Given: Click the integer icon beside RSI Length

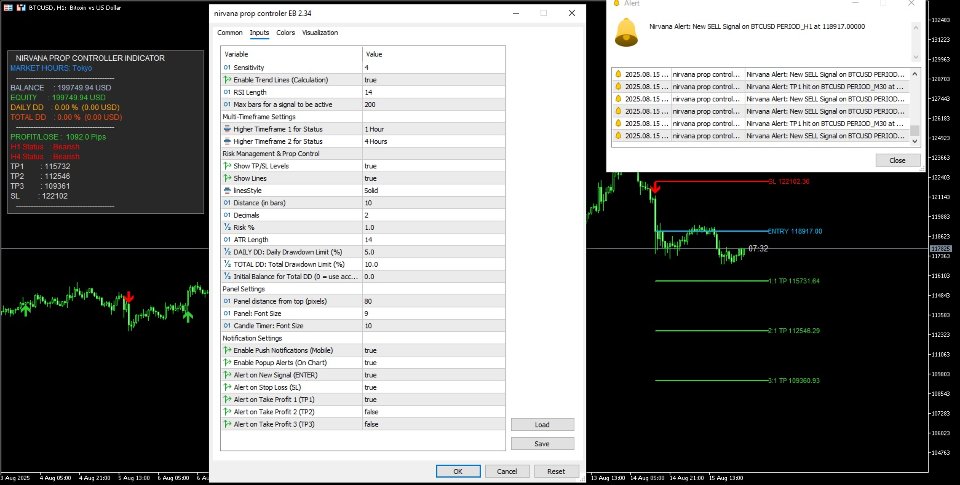Looking at the screenshot, I should (227, 92).
